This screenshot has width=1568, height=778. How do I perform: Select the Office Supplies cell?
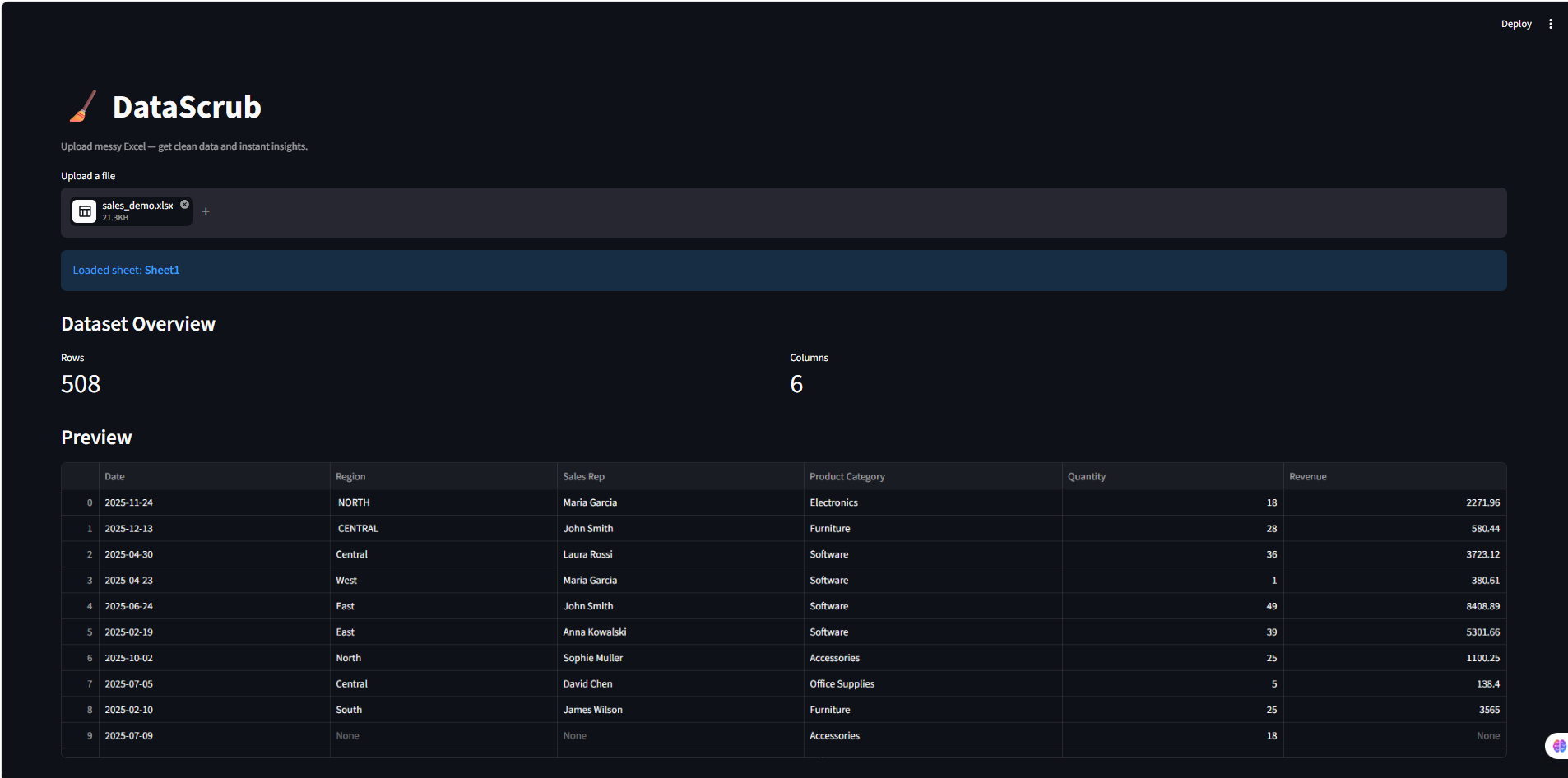click(933, 683)
